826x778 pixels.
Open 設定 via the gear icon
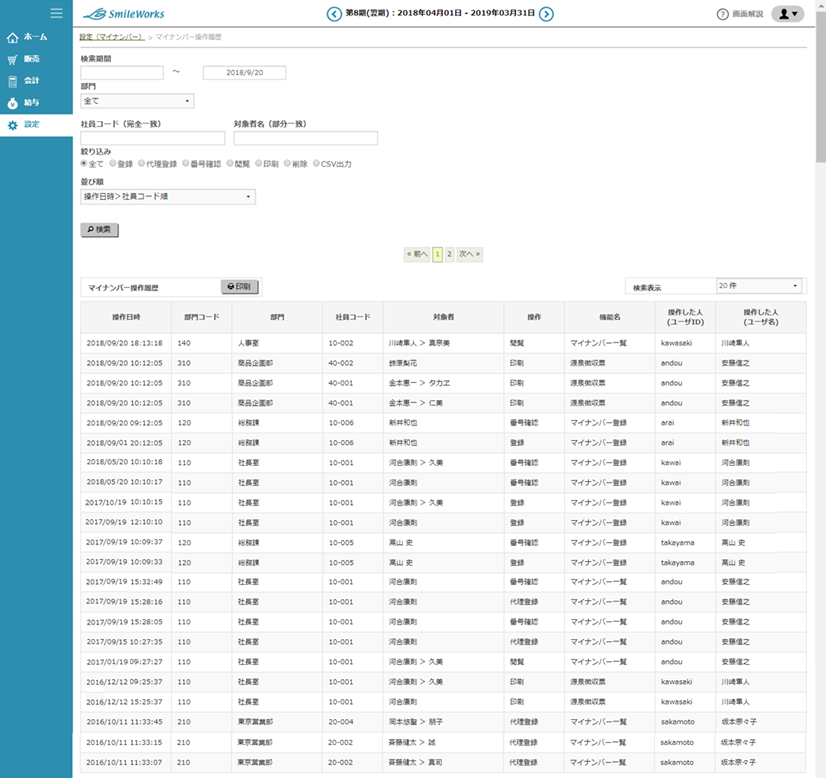tap(13, 125)
